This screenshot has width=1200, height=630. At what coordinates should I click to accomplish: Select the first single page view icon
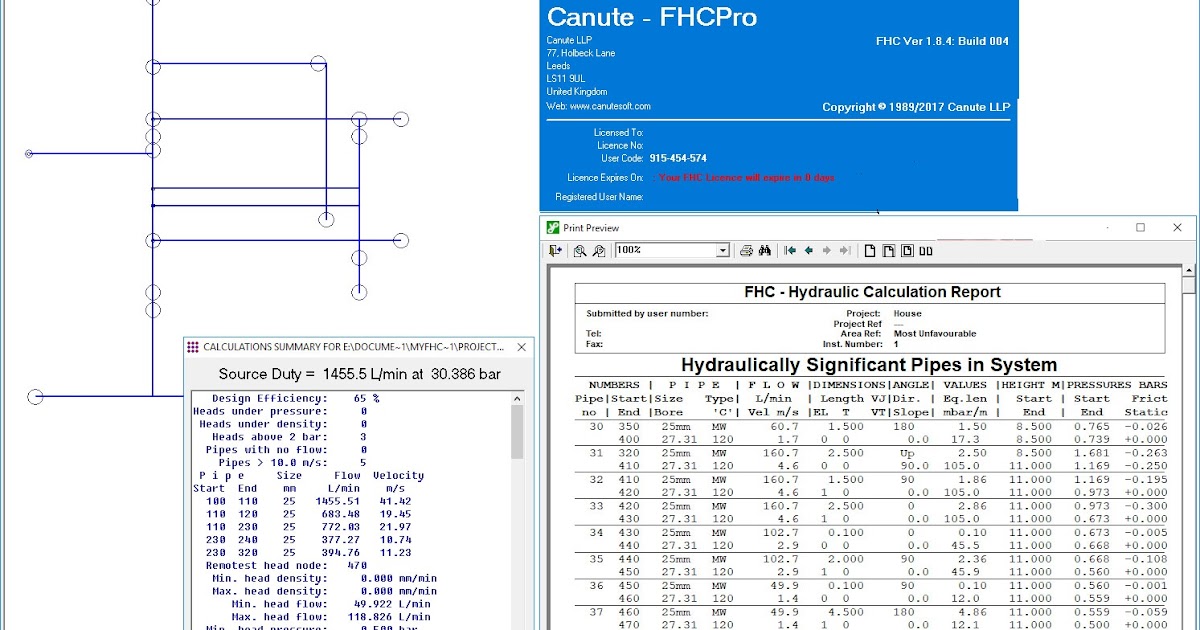pos(870,251)
